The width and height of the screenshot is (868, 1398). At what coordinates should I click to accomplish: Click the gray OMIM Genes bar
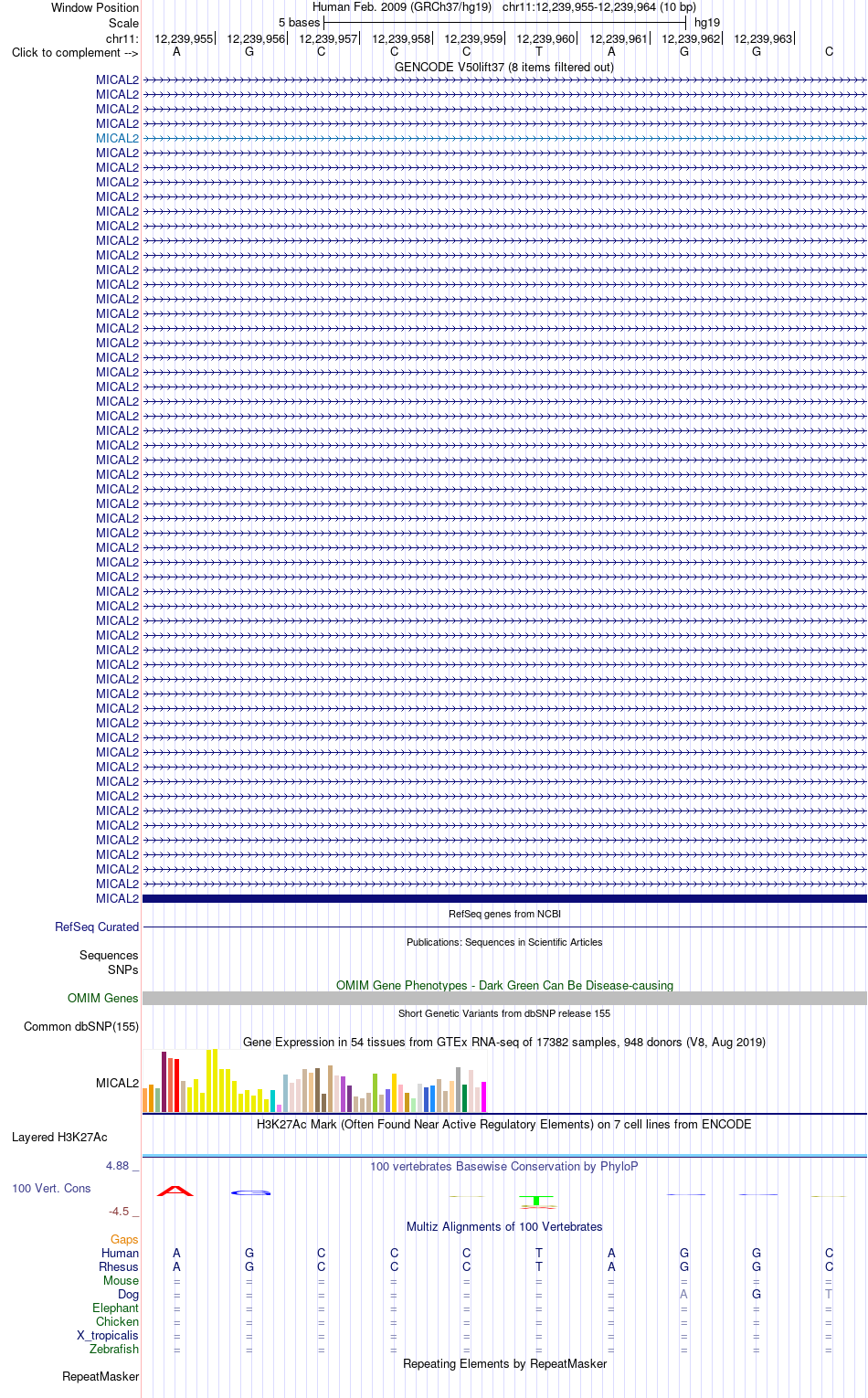(504, 999)
